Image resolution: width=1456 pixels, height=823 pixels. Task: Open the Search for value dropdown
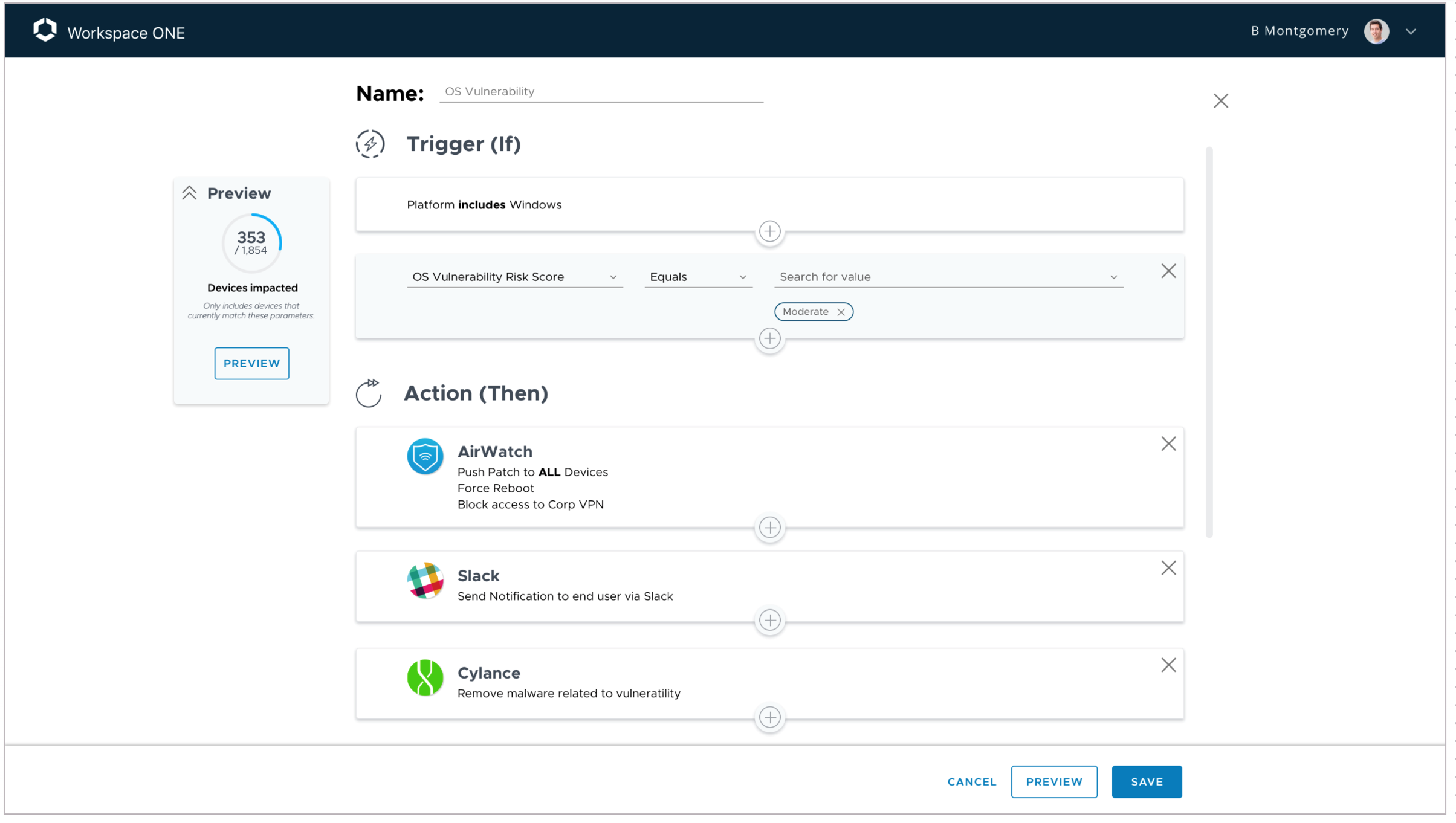coord(948,277)
